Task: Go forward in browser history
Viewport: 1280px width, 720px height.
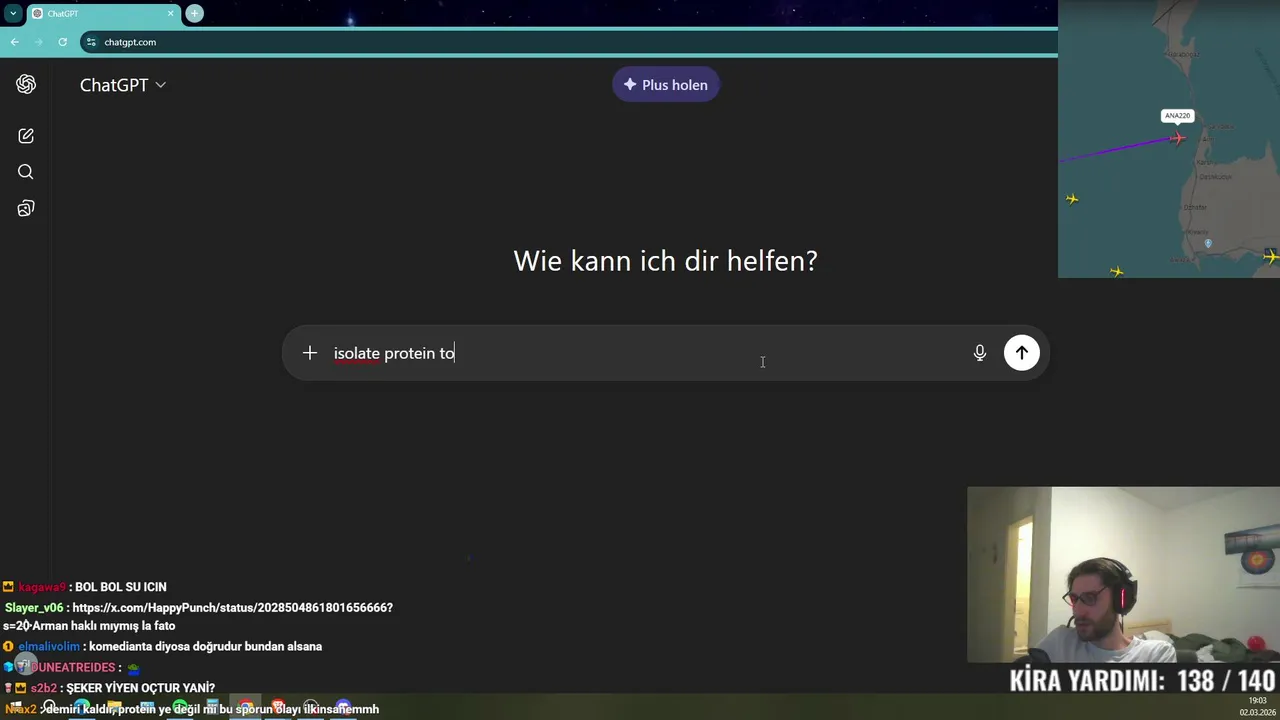Action: 38,42
